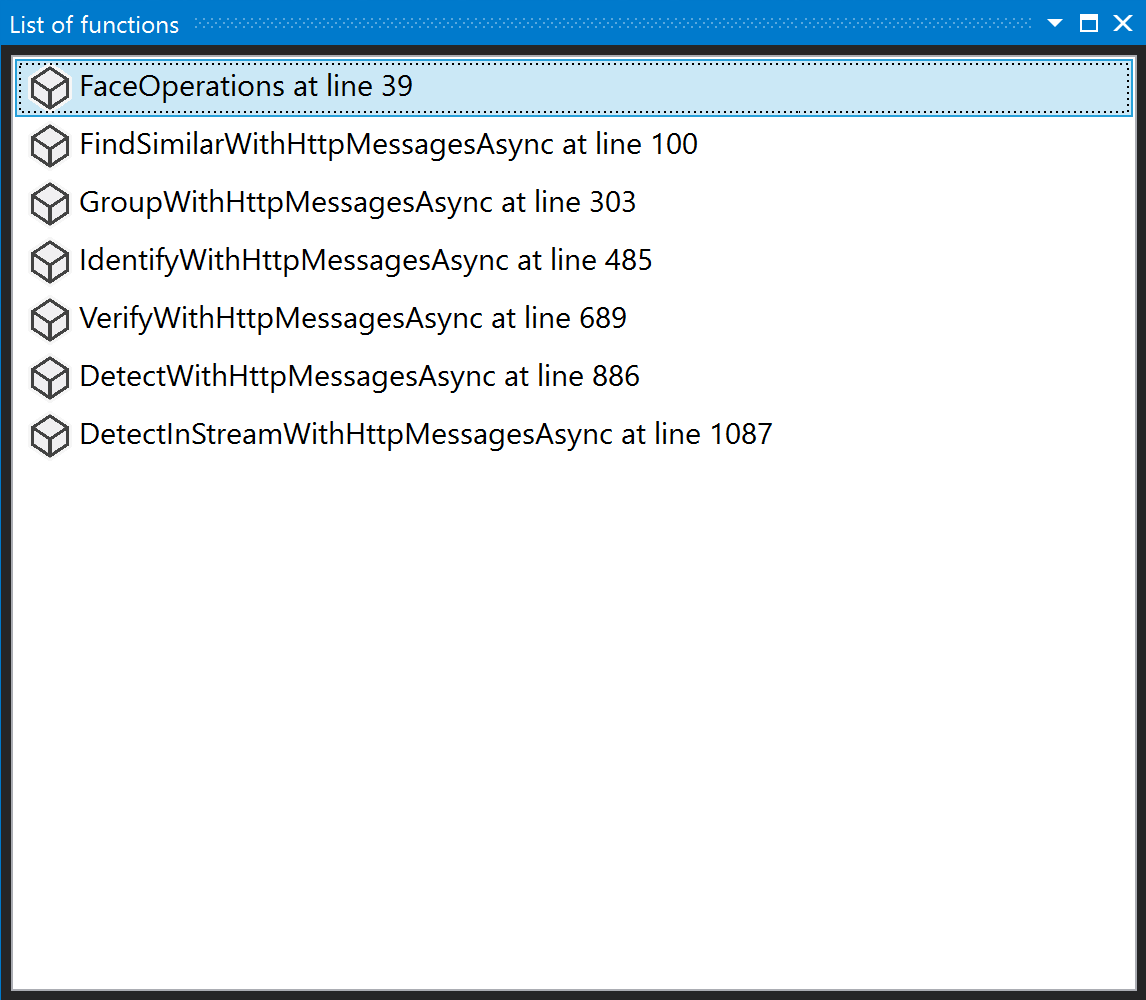Click the method icon beside IdentifyWithHttpMessagesAsync
Image resolution: width=1146 pixels, height=1000 pixels.
[49, 262]
